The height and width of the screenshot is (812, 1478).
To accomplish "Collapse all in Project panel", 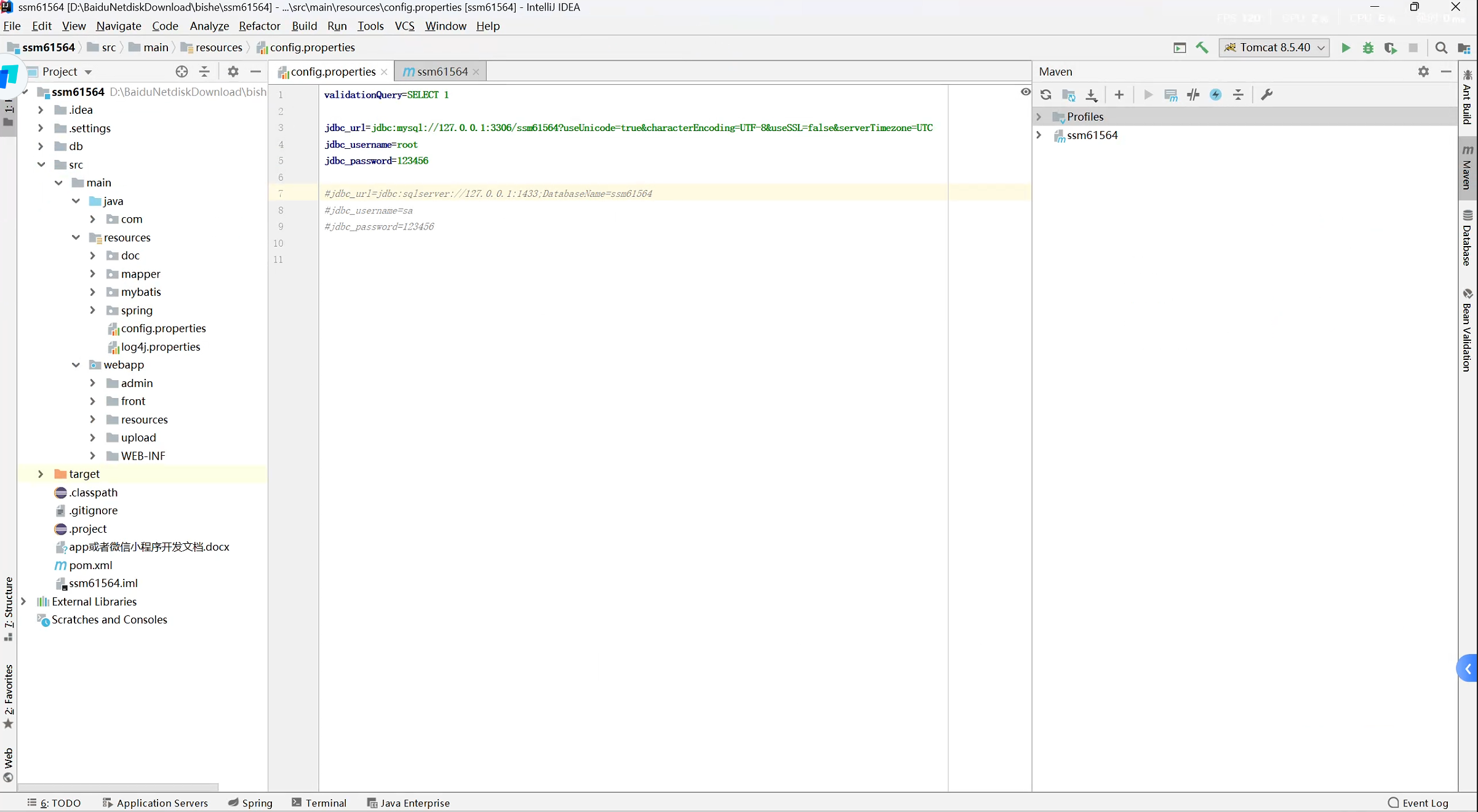I will pyautogui.click(x=204, y=71).
